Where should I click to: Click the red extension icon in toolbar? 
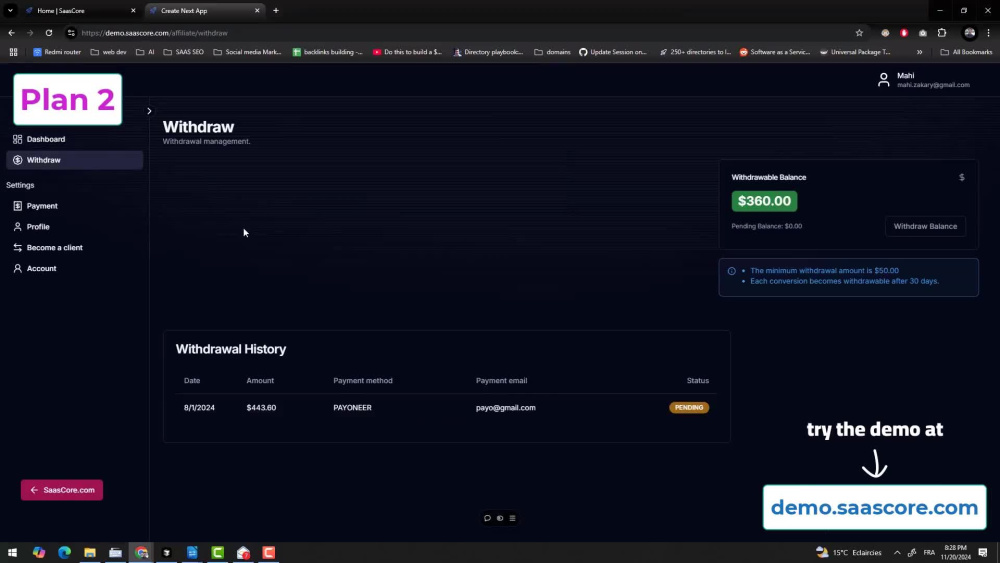click(x=904, y=33)
